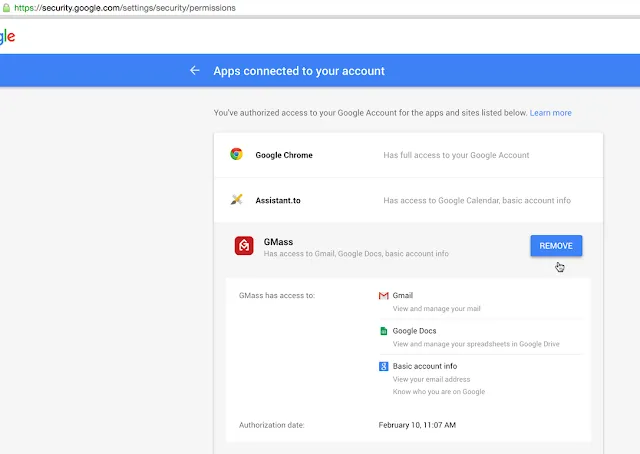Viewport: 640px width, 454px height.
Task: Click 'View your email address' text
Action: pos(431,379)
